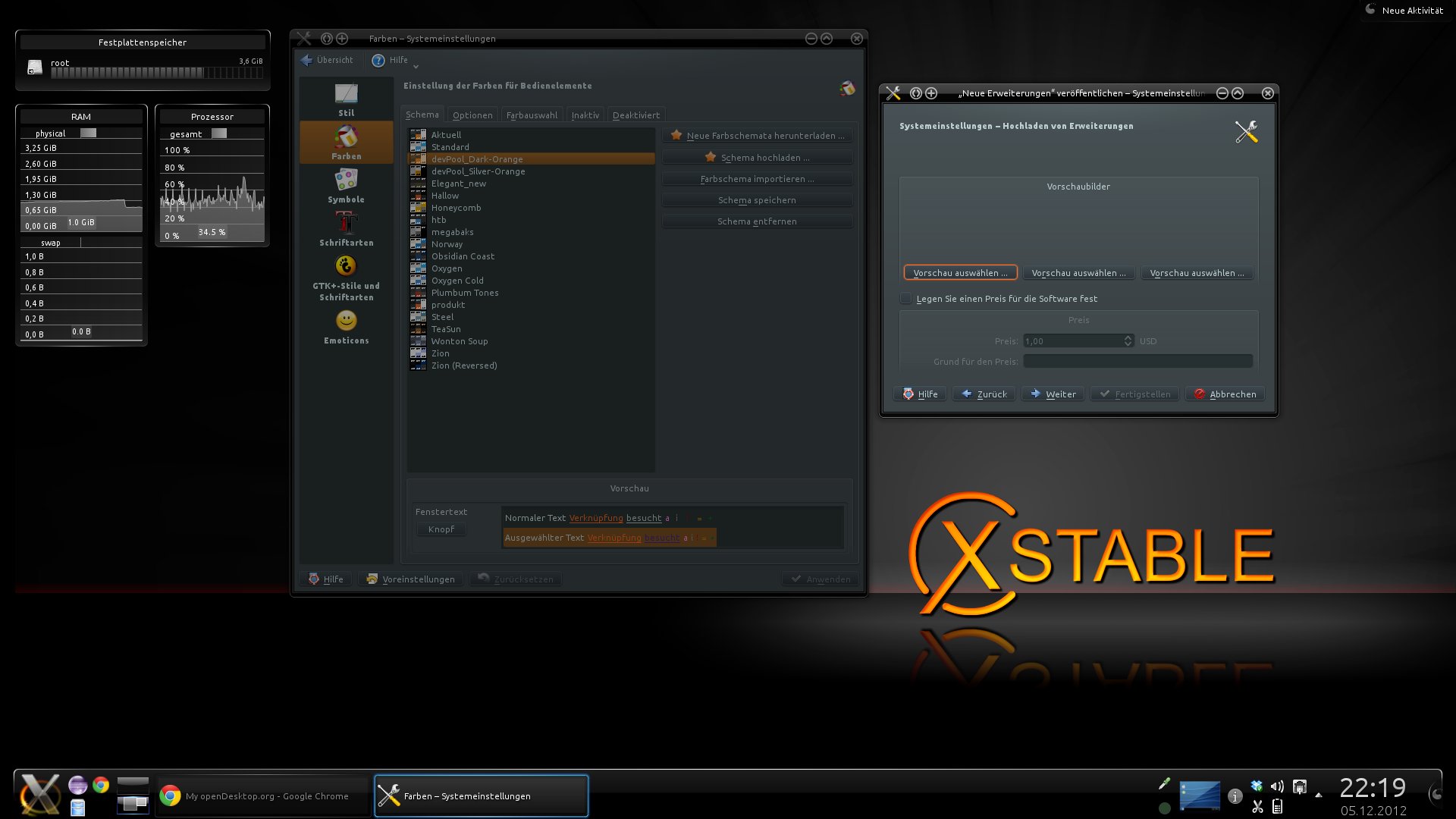Image resolution: width=1456 pixels, height=819 pixels.
Task: Select the Zion (Reversed) scheme
Action: tap(531, 366)
